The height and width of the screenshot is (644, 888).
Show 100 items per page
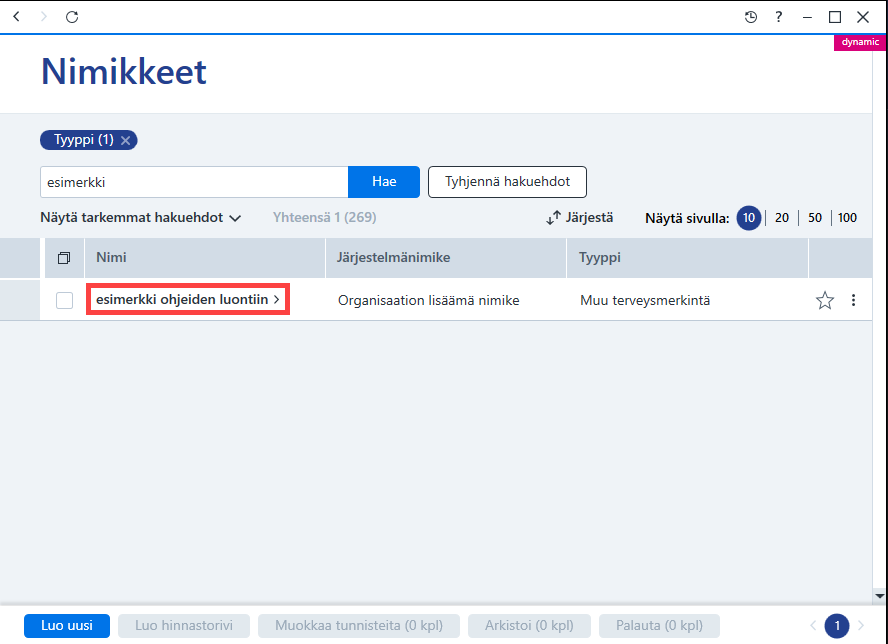[847, 218]
